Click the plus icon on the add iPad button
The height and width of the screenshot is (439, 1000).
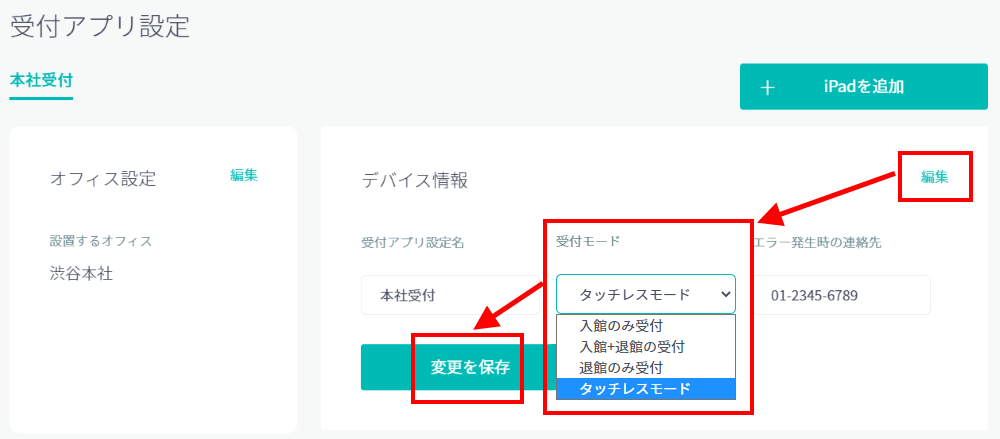click(x=768, y=87)
